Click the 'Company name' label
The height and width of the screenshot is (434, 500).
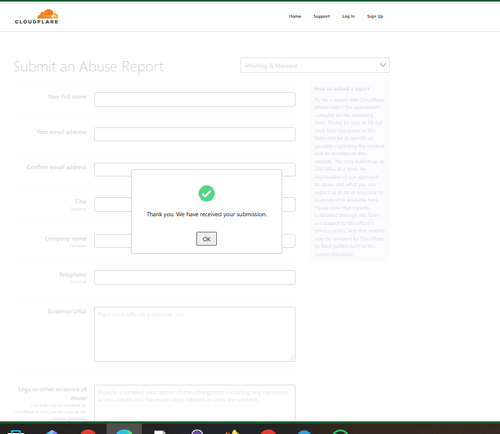(66, 239)
